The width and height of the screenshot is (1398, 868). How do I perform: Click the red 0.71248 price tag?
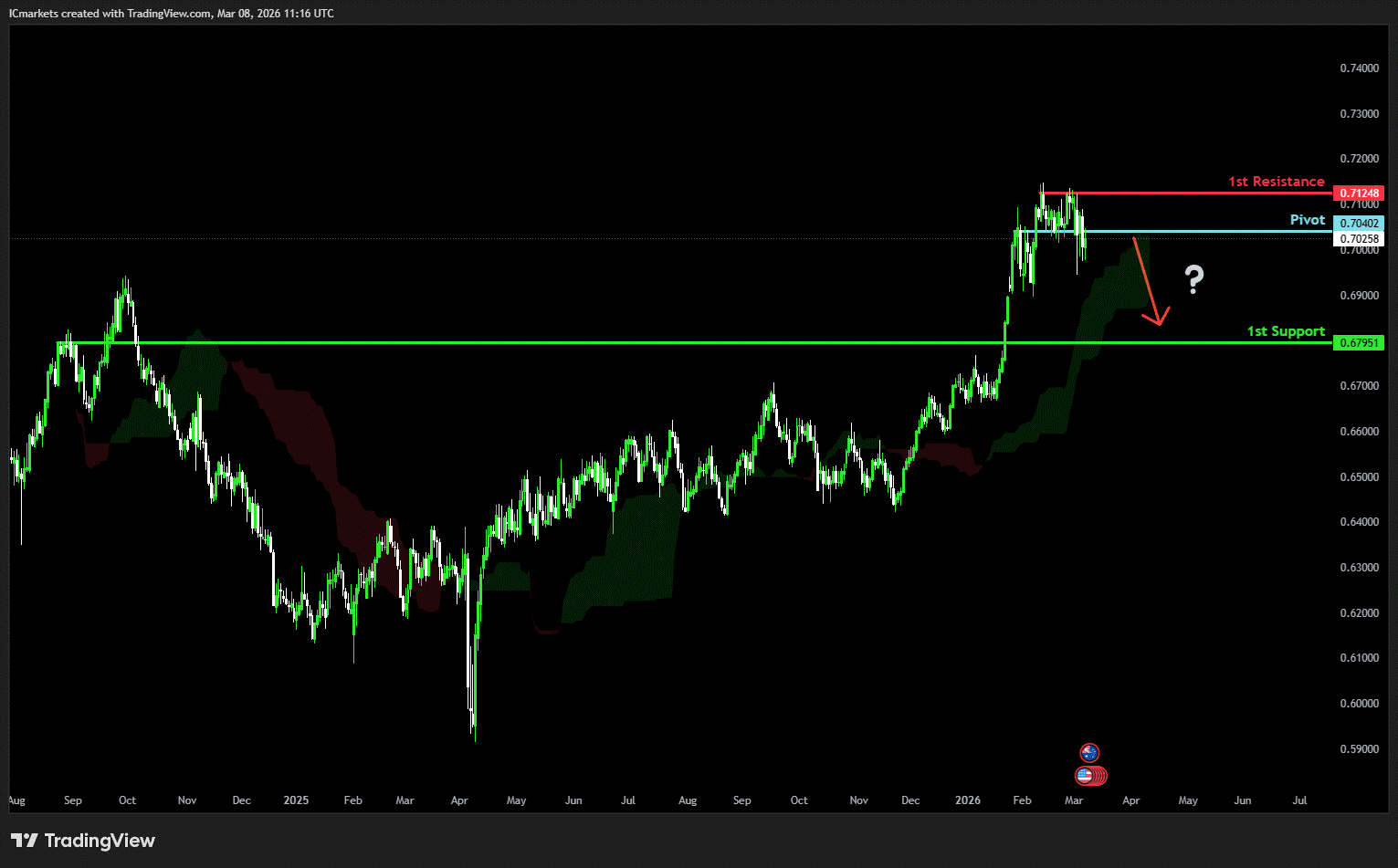tap(1359, 193)
